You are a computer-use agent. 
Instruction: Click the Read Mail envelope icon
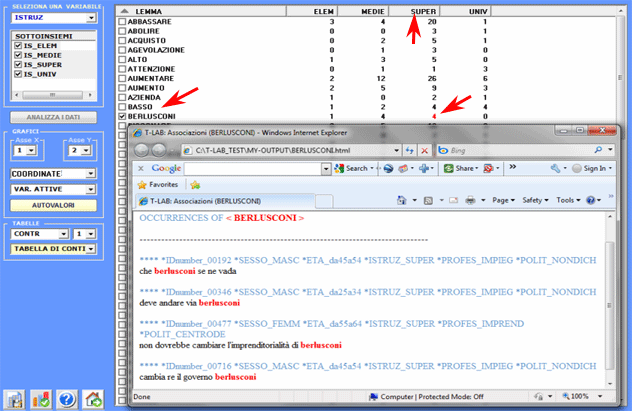click(x=453, y=200)
